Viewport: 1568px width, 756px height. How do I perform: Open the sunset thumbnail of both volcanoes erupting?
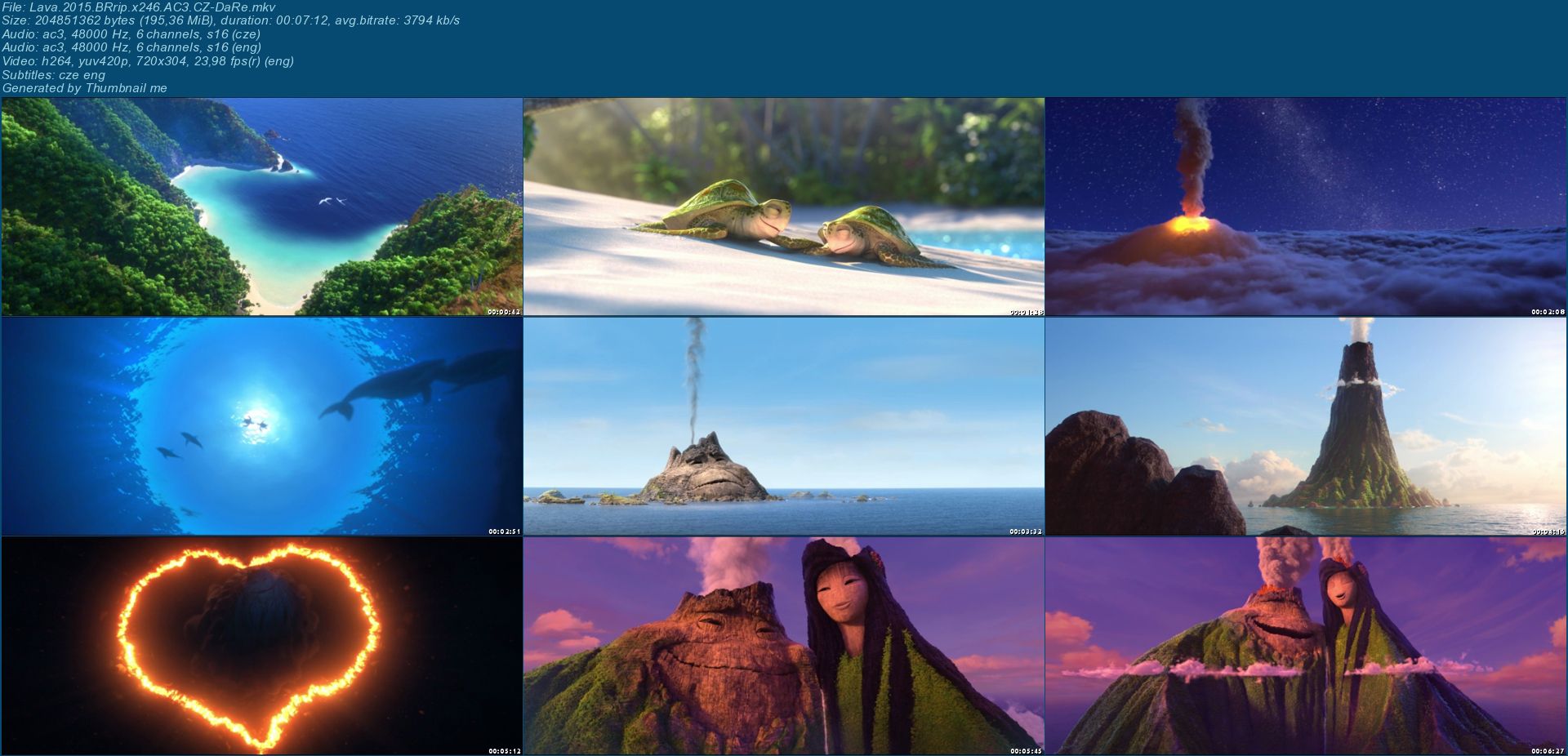tap(1305, 645)
